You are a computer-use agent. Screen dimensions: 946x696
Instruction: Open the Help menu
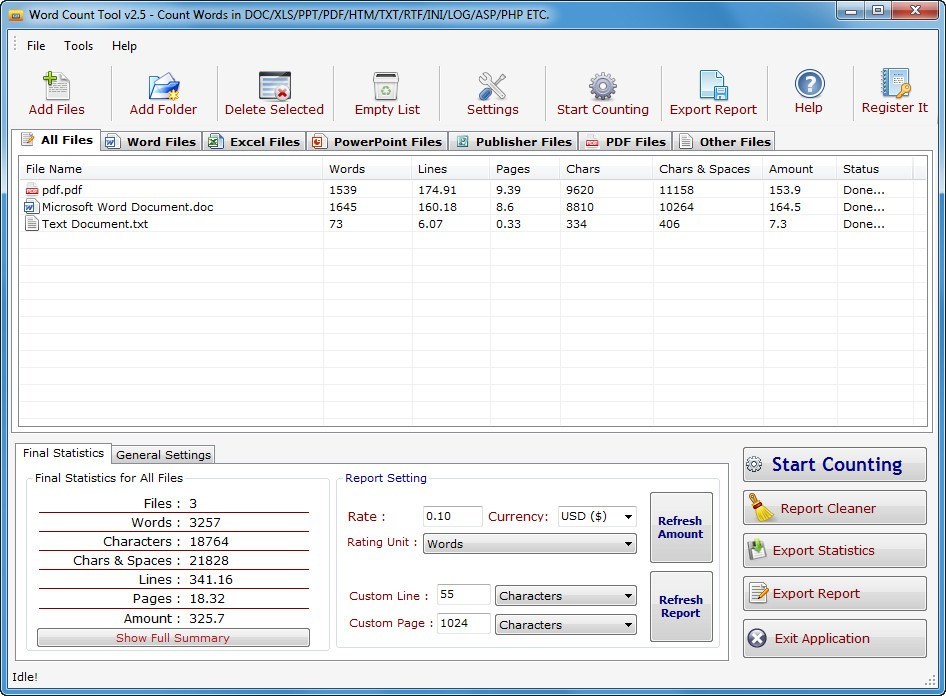point(124,46)
